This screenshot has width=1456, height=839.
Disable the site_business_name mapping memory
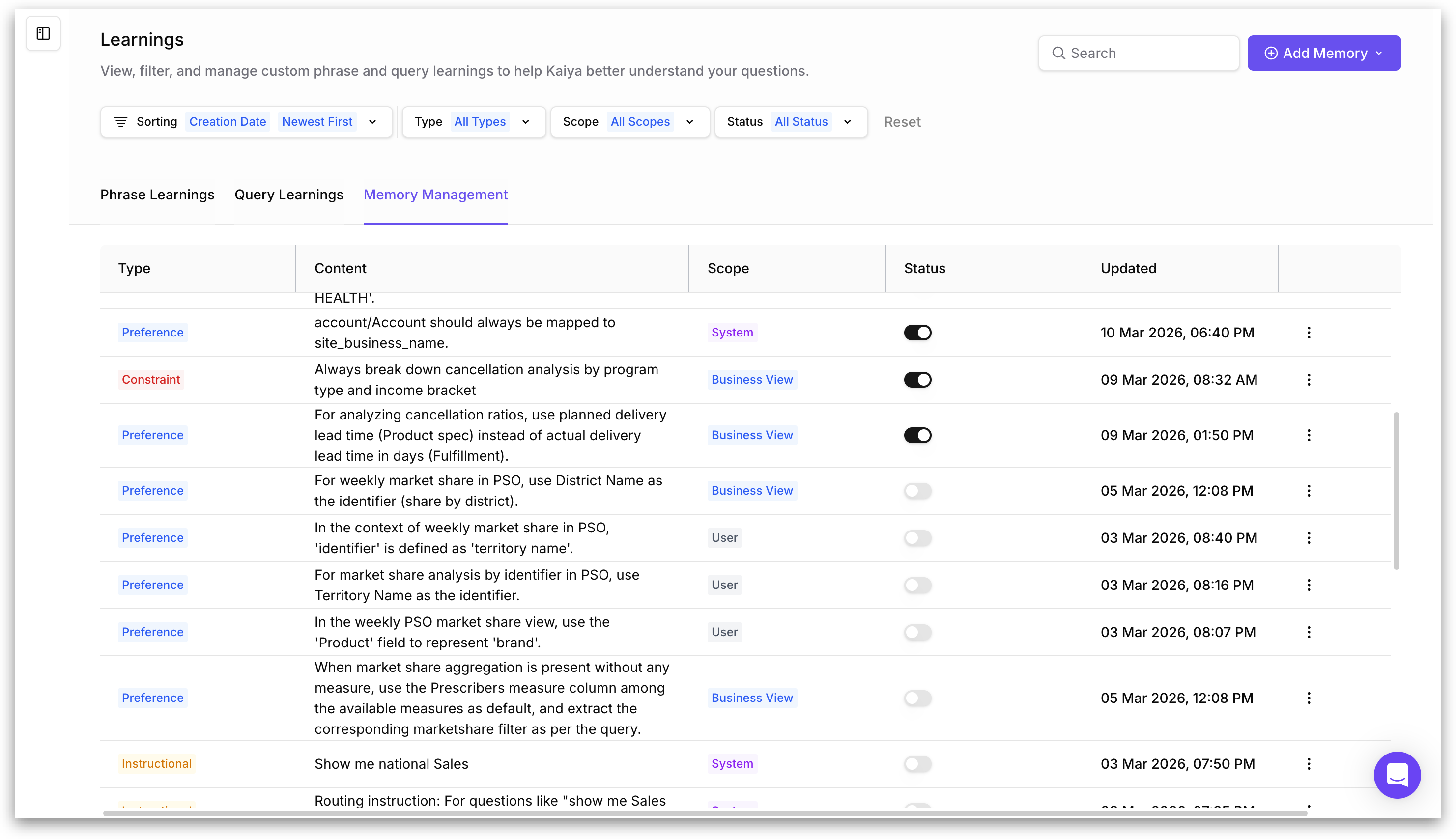coord(917,333)
